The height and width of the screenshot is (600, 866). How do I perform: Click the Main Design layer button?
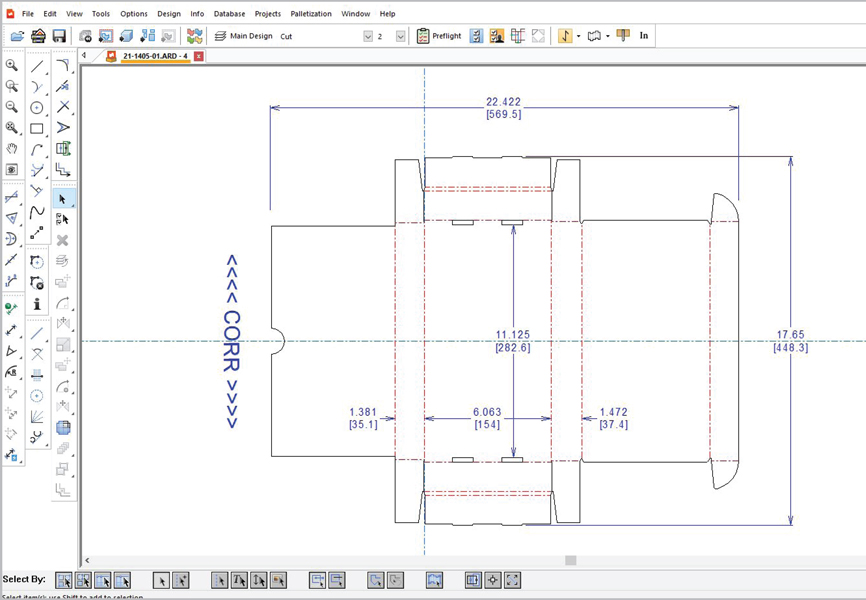tap(243, 36)
